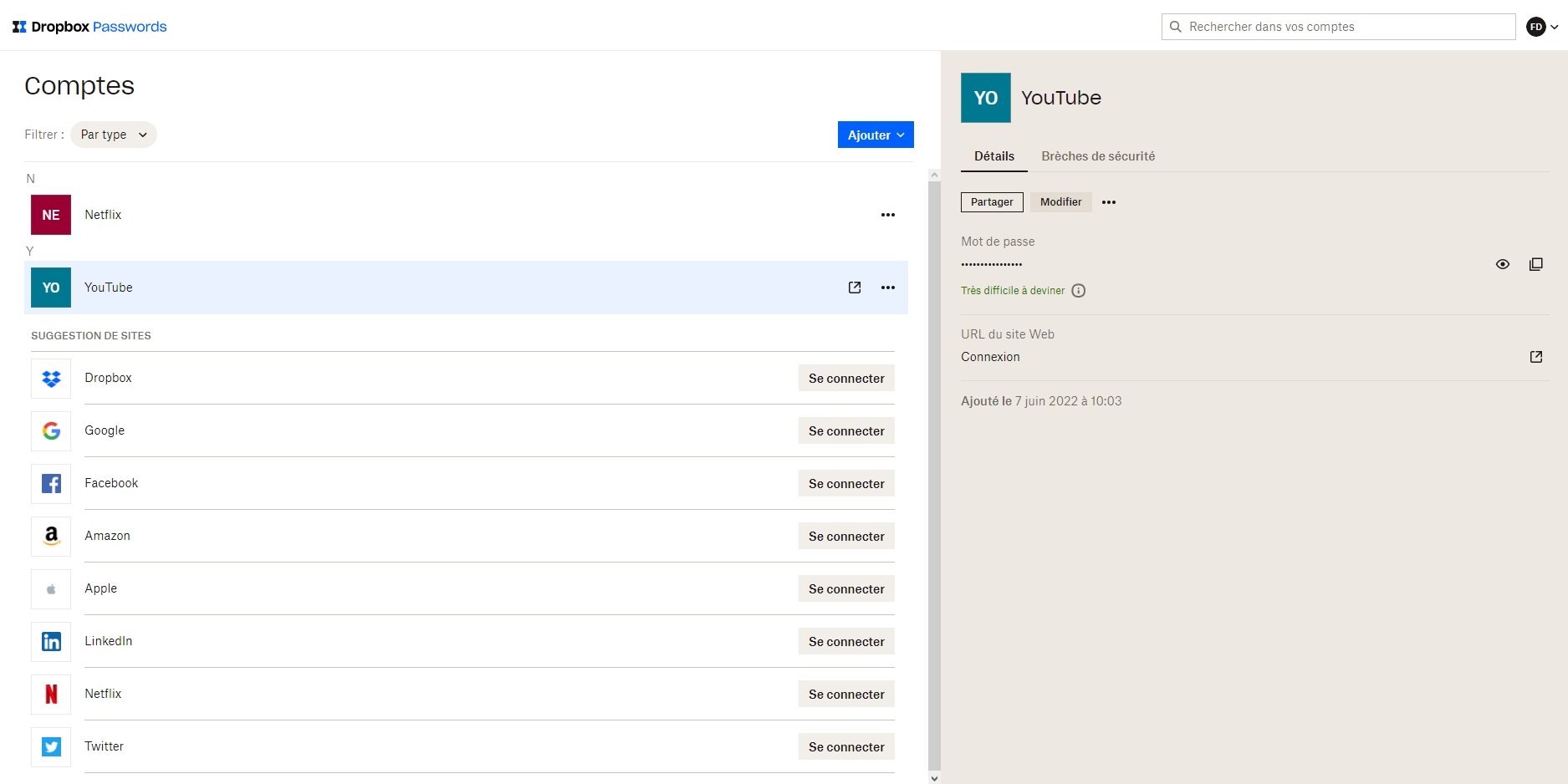
Task: Click the search field 'Rechercher dans vos comptes'
Action: point(1338,26)
